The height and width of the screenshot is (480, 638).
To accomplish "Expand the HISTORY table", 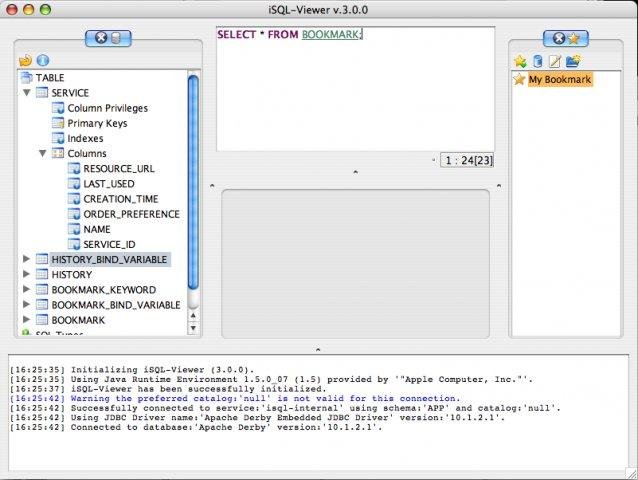I will [26, 274].
